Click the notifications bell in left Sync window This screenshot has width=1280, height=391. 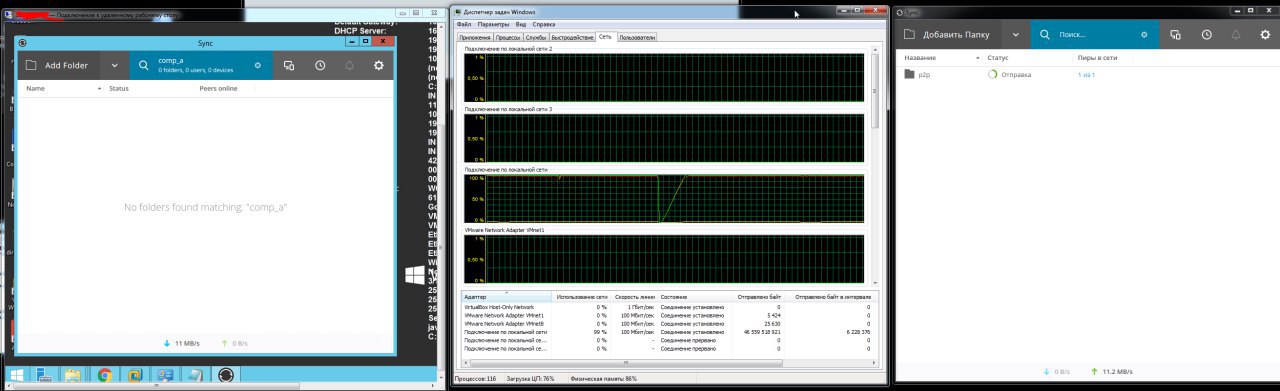349,66
